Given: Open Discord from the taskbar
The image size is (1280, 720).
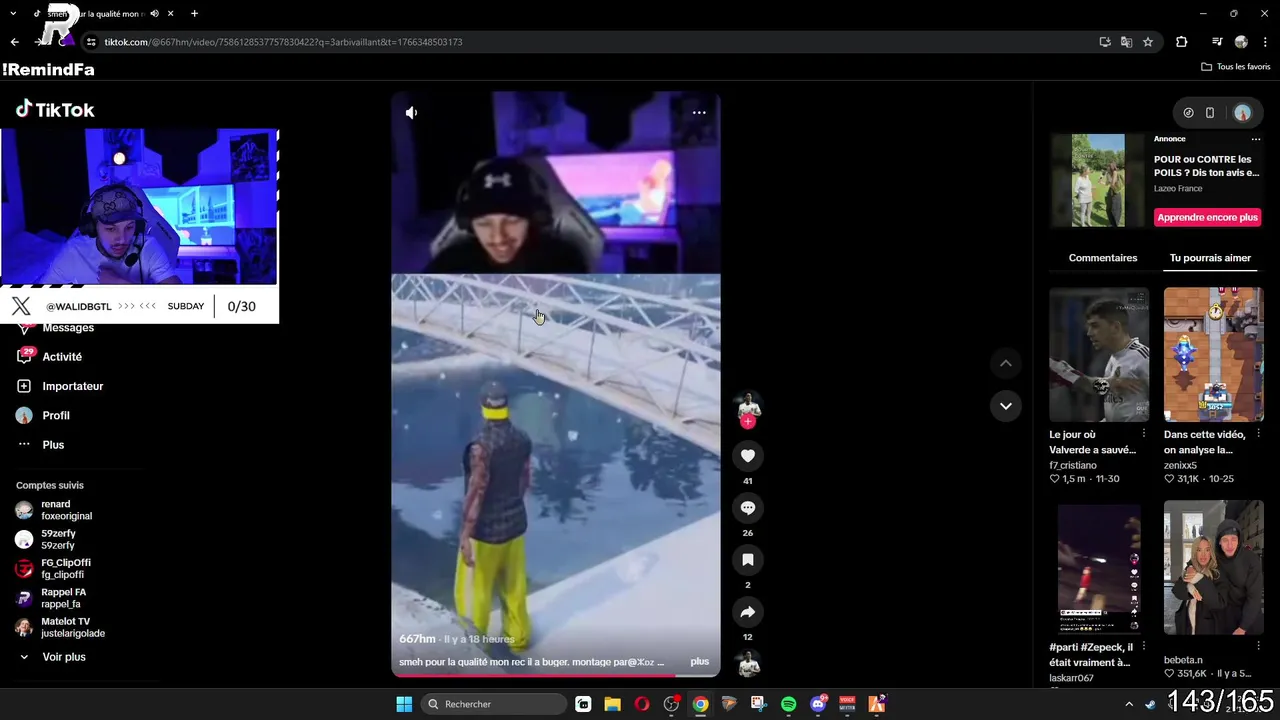Looking at the screenshot, I should pos(818,704).
